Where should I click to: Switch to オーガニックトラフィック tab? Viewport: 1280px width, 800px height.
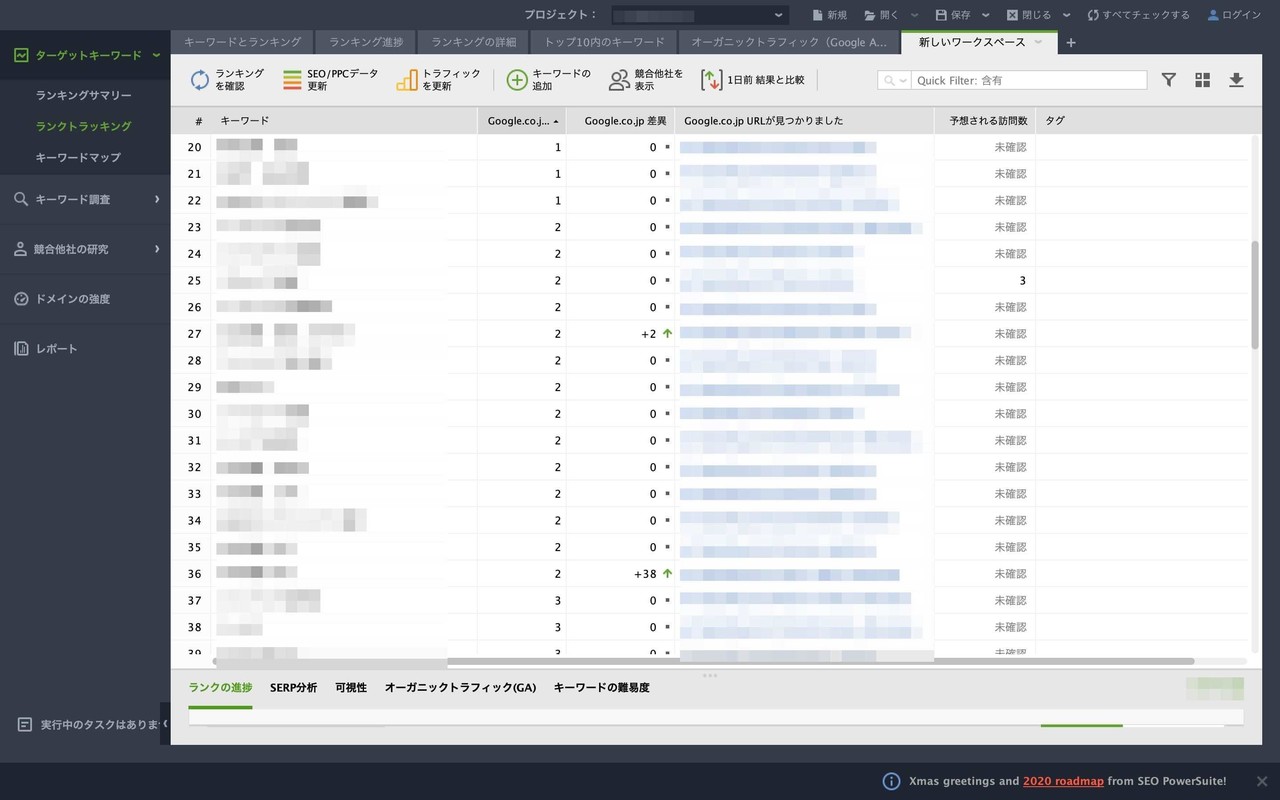[x=789, y=42]
